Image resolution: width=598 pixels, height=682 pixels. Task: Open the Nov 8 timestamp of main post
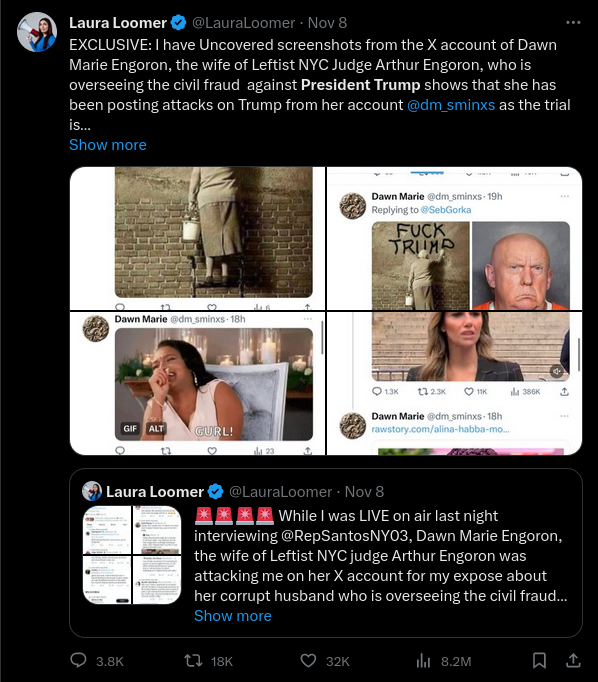point(327,23)
